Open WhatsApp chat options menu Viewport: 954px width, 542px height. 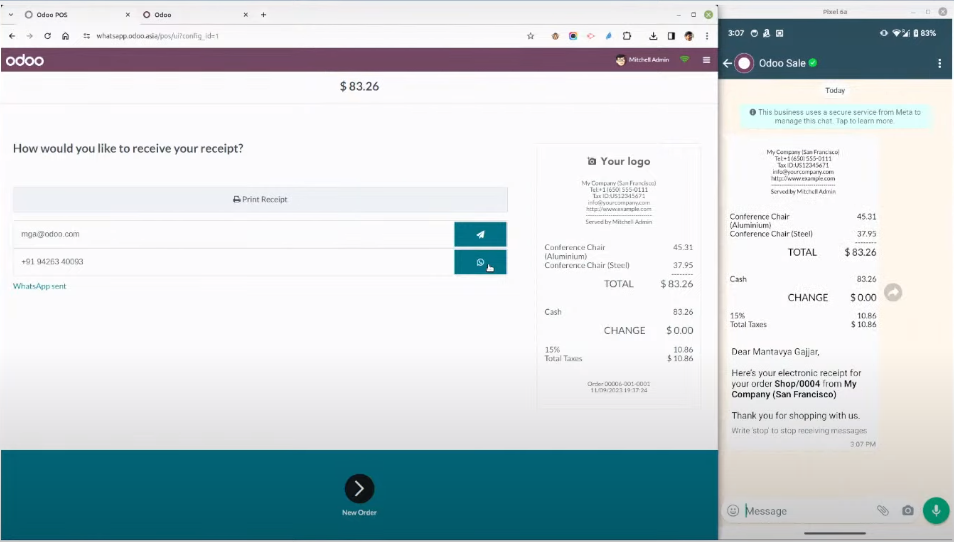point(939,63)
